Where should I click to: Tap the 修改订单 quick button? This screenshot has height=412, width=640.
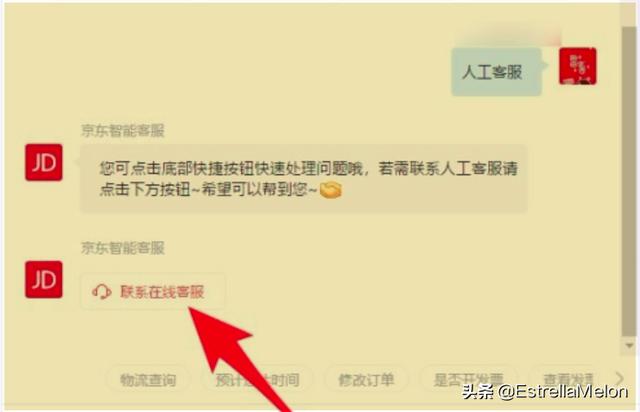(366, 380)
